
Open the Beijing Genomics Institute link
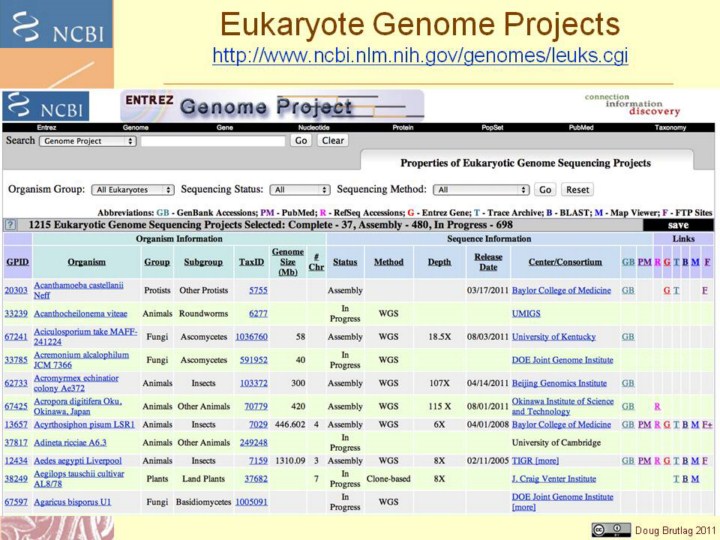[559, 383]
